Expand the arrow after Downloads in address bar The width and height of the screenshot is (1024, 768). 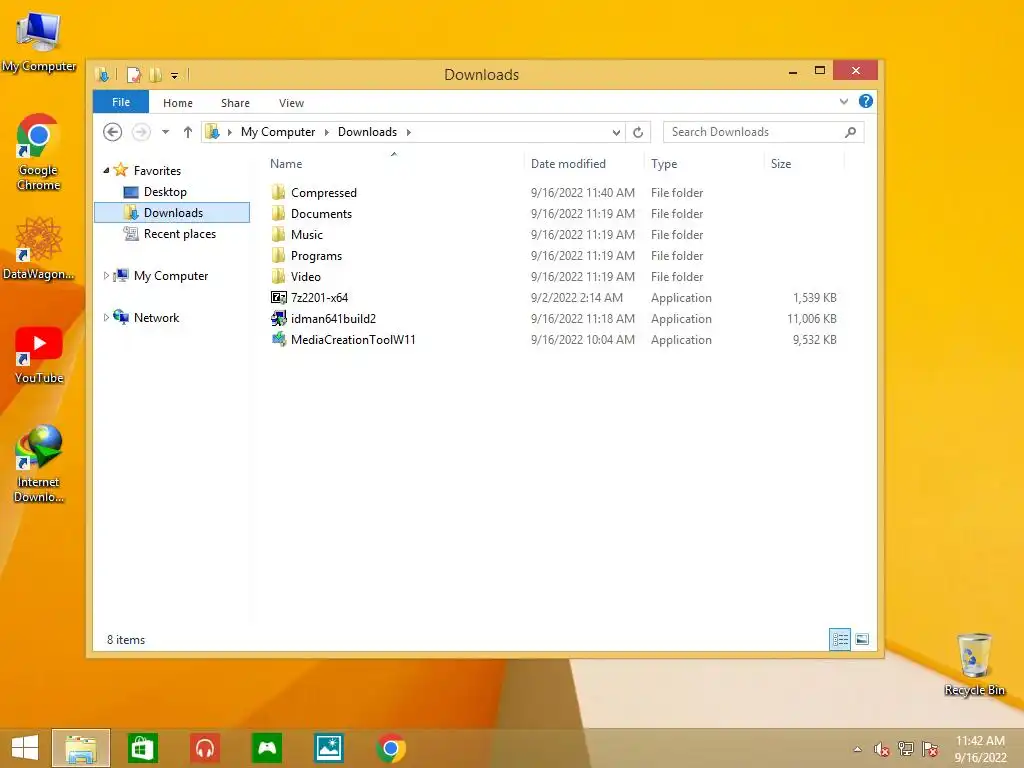(409, 132)
